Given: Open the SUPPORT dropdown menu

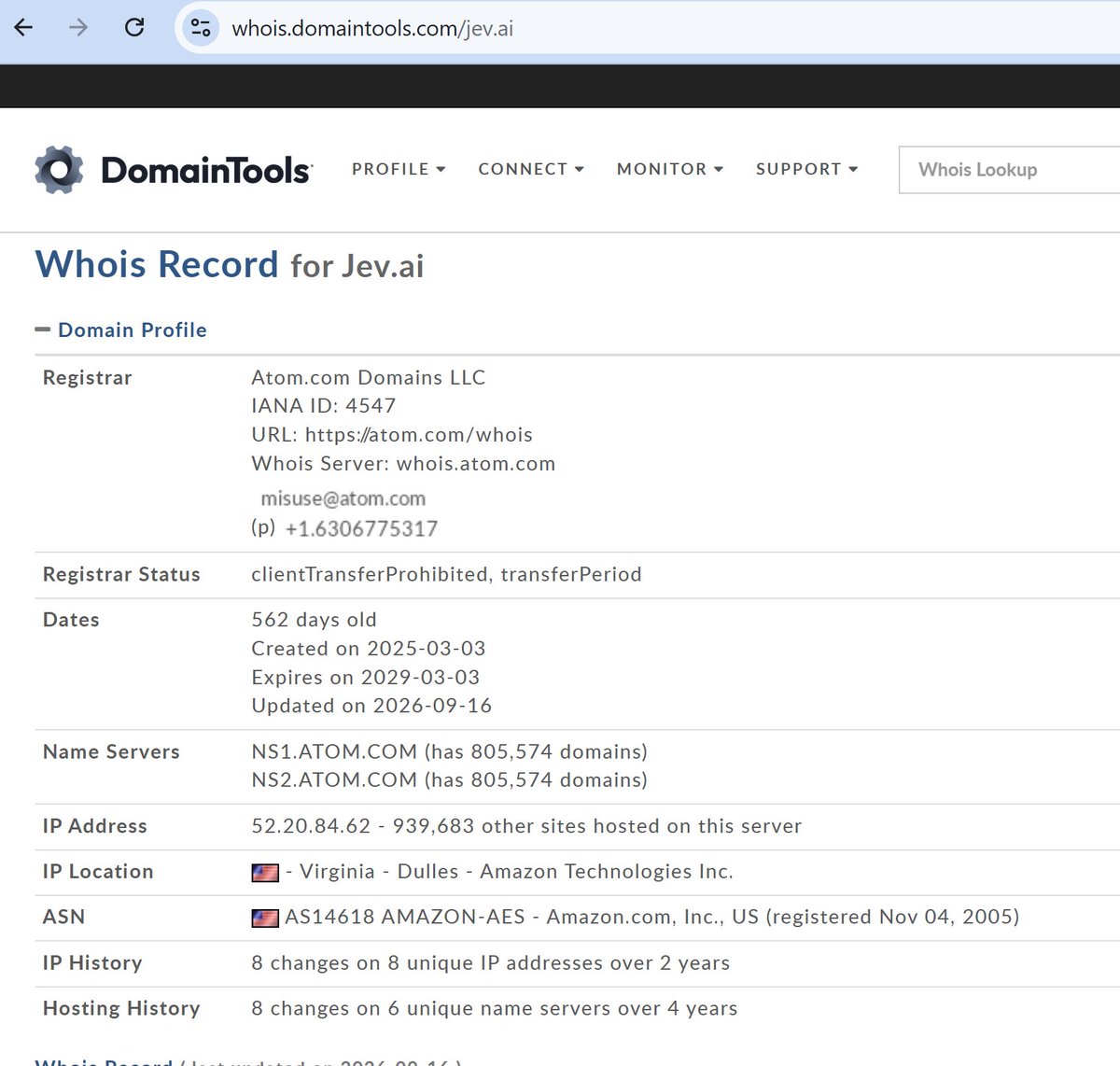Looking at the screenshot, I should tap(806, 169).
